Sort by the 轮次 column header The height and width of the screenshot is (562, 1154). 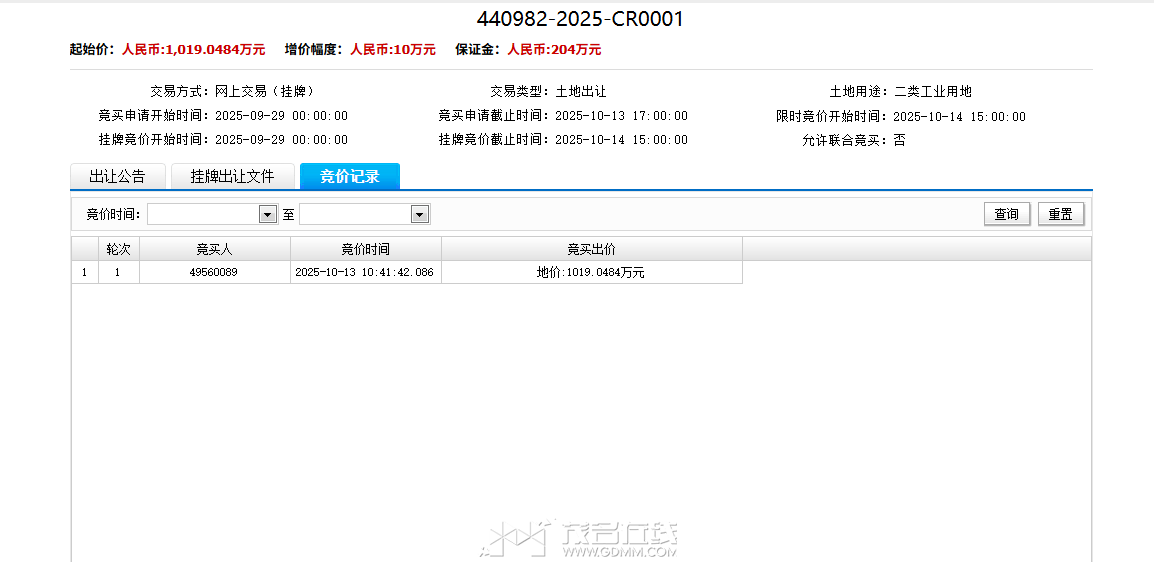tap(118, 249)
